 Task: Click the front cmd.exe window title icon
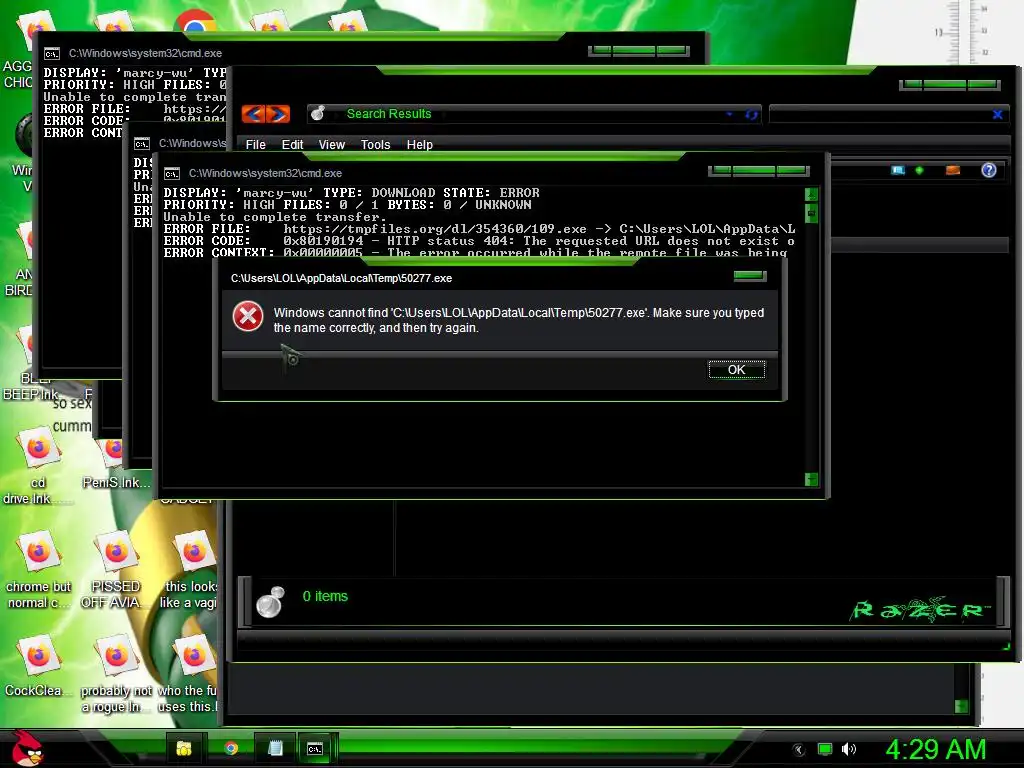tap(172, 174)
